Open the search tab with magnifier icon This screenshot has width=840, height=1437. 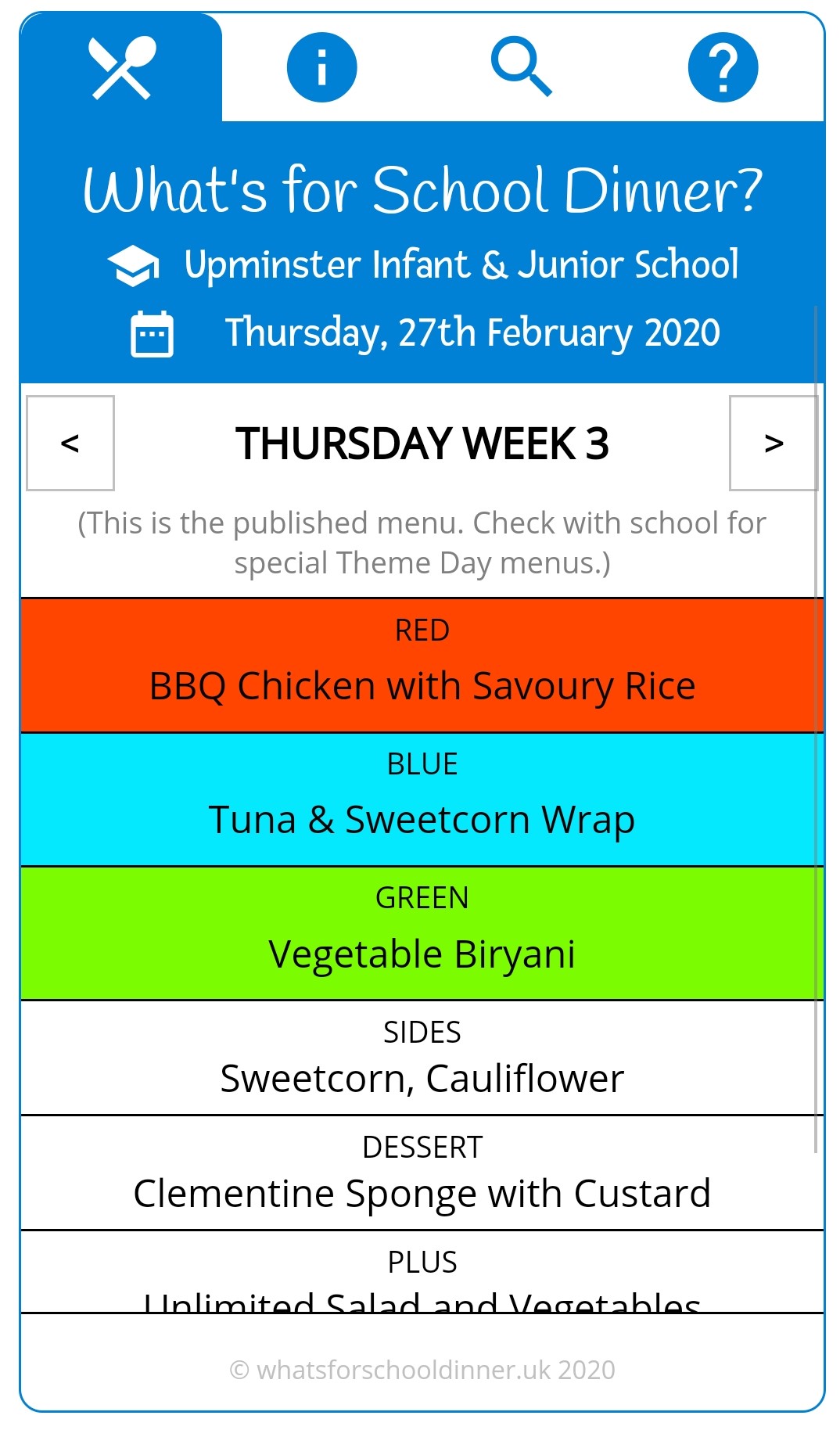tap(522, 68)
